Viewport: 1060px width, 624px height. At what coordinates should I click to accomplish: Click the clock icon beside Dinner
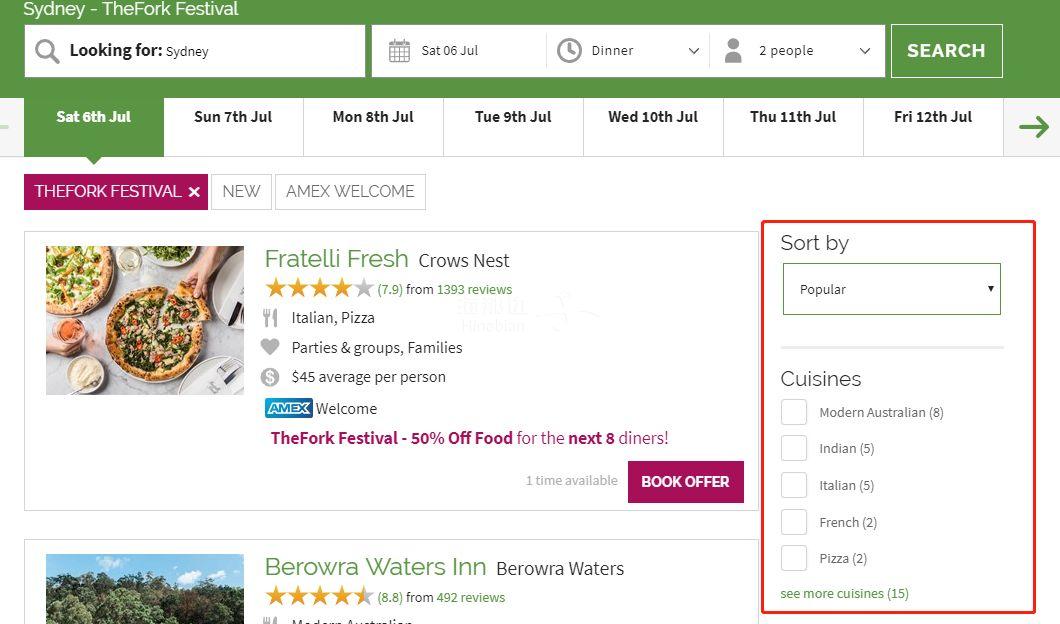tap(569, 51)
